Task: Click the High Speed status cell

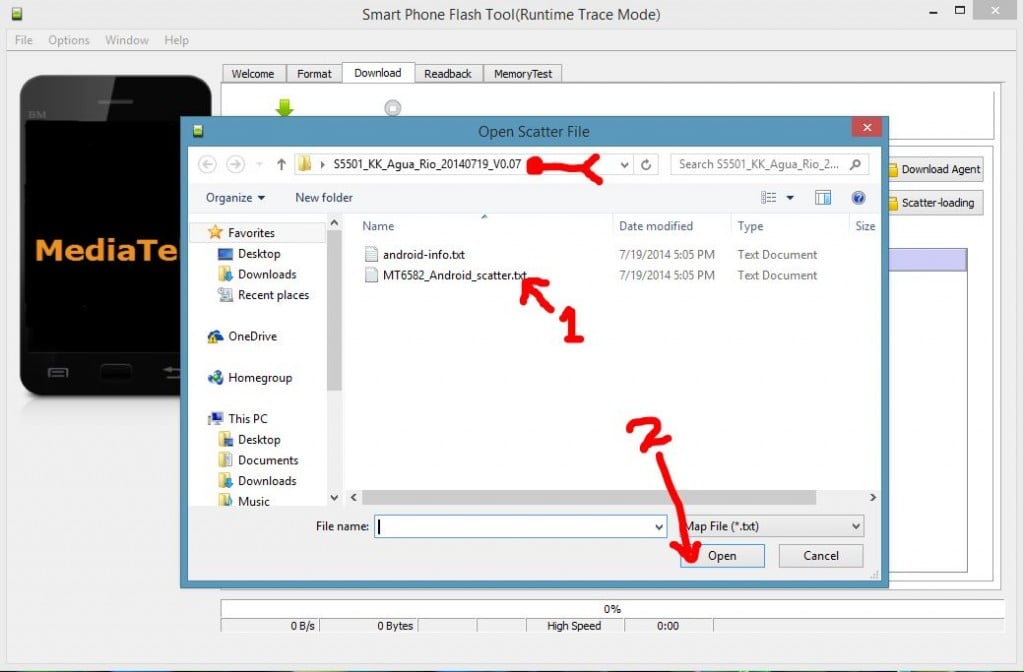Action: tap(574, 626)
